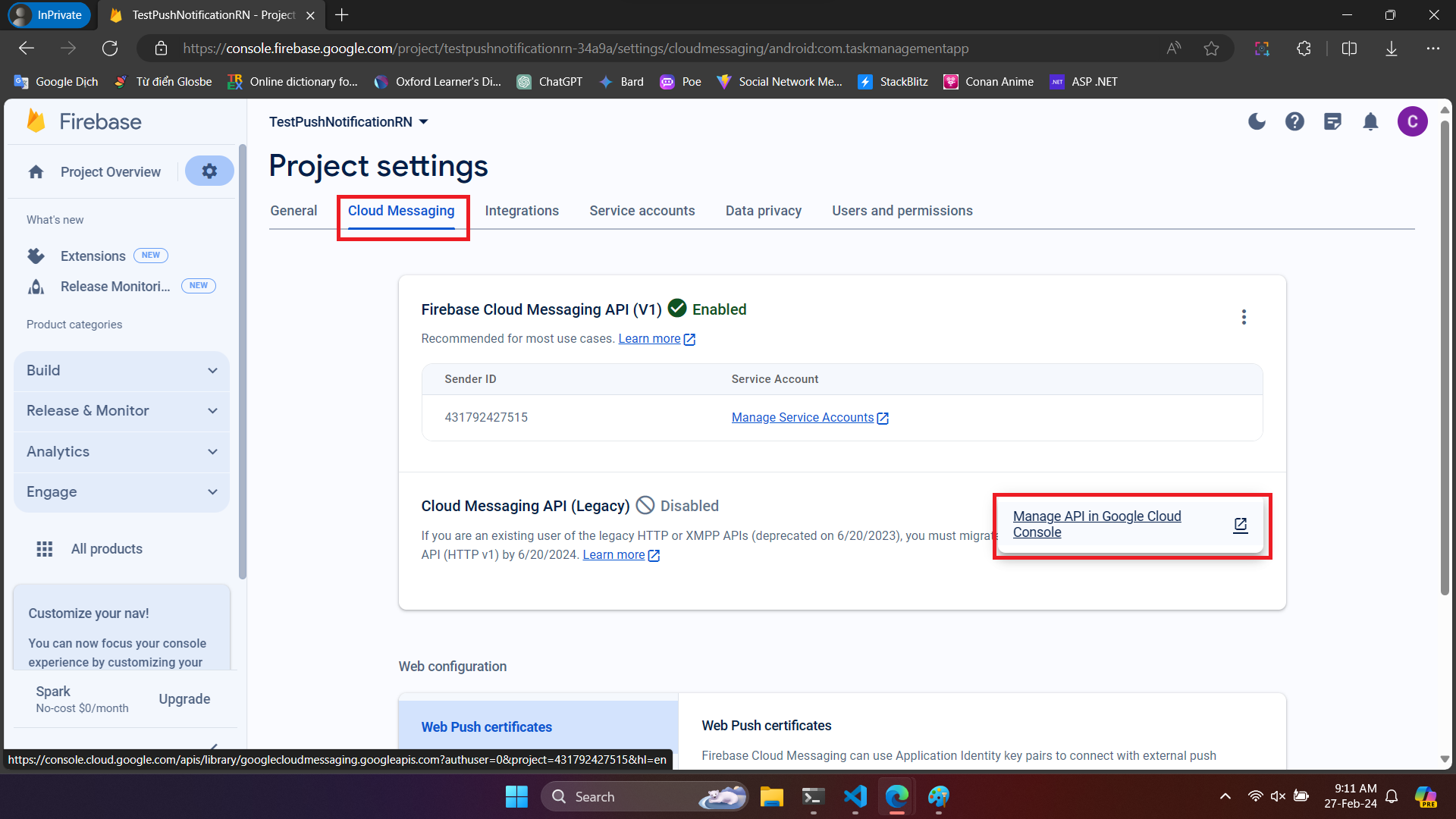Image resolution: width=1456 pixels, height=819 pixels.
Task: Open the Windows Start menu
Action: (x=516, y=796)
